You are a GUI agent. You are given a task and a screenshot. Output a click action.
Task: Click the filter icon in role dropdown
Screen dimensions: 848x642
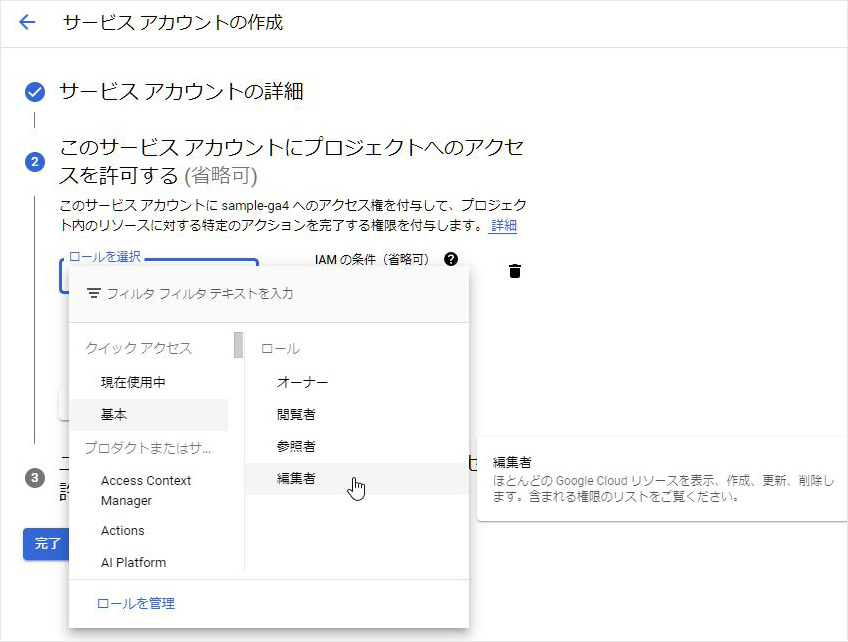(94, 294)
